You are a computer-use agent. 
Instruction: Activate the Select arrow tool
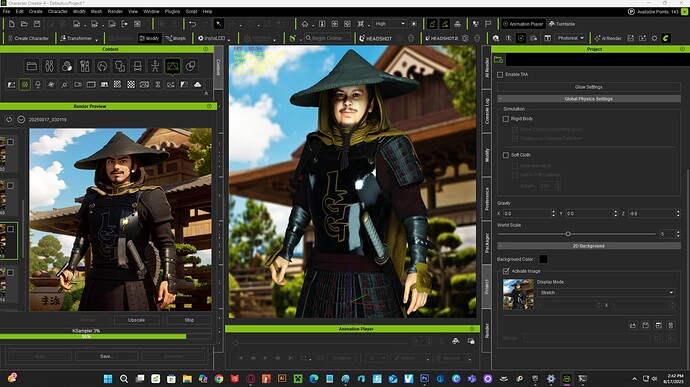tap(218, 24)
